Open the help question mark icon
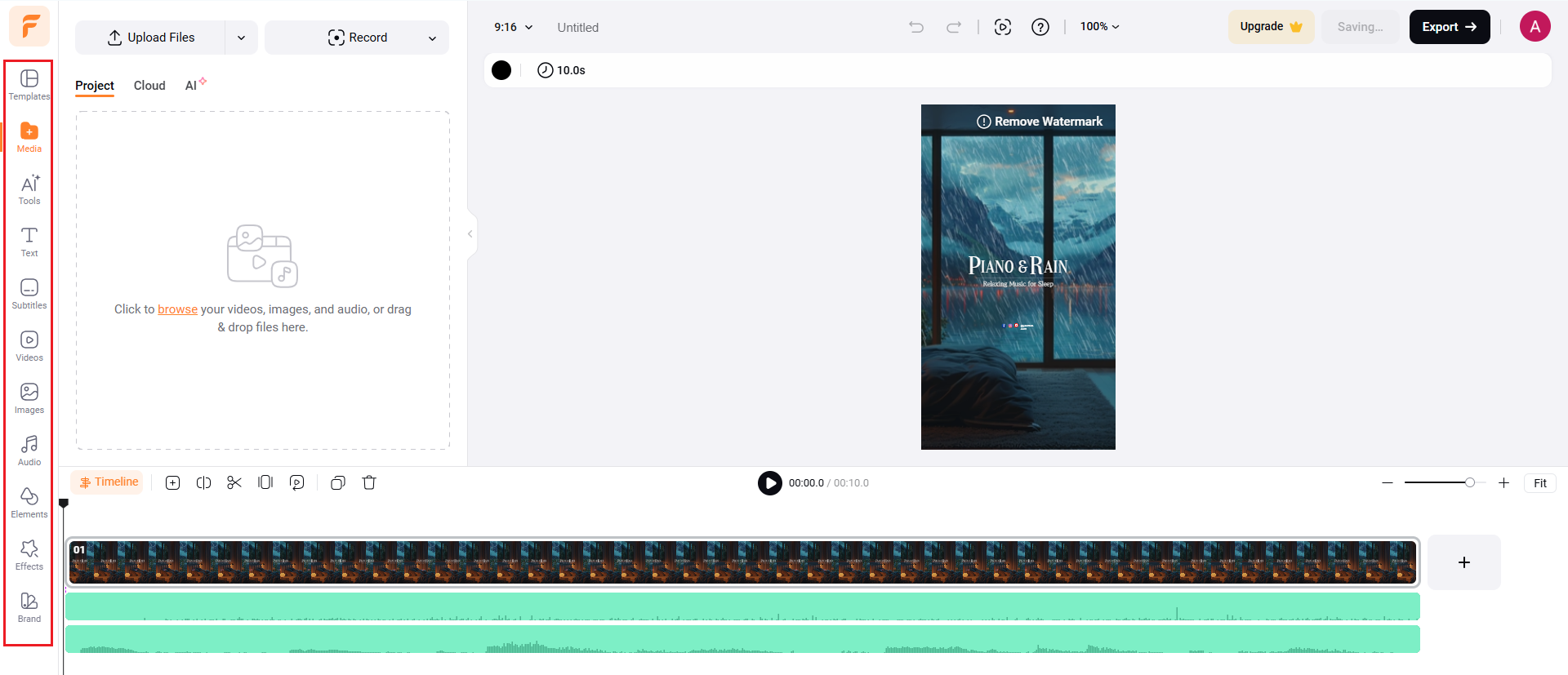1568x675 pixels. tap(1040, 27)
